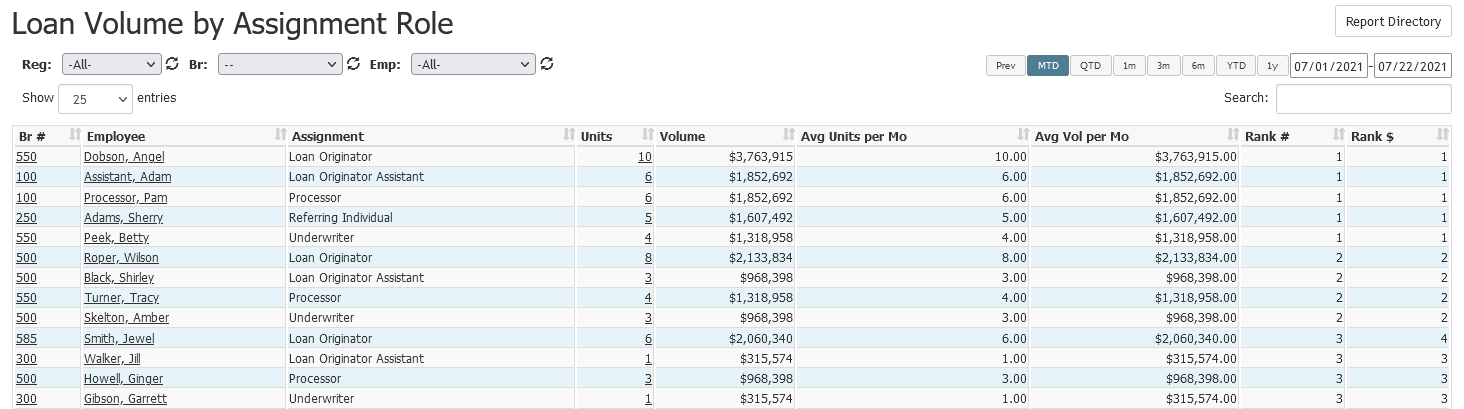
Task: Open the Emp employee dropdown
Action: click(x=473, y=64)
